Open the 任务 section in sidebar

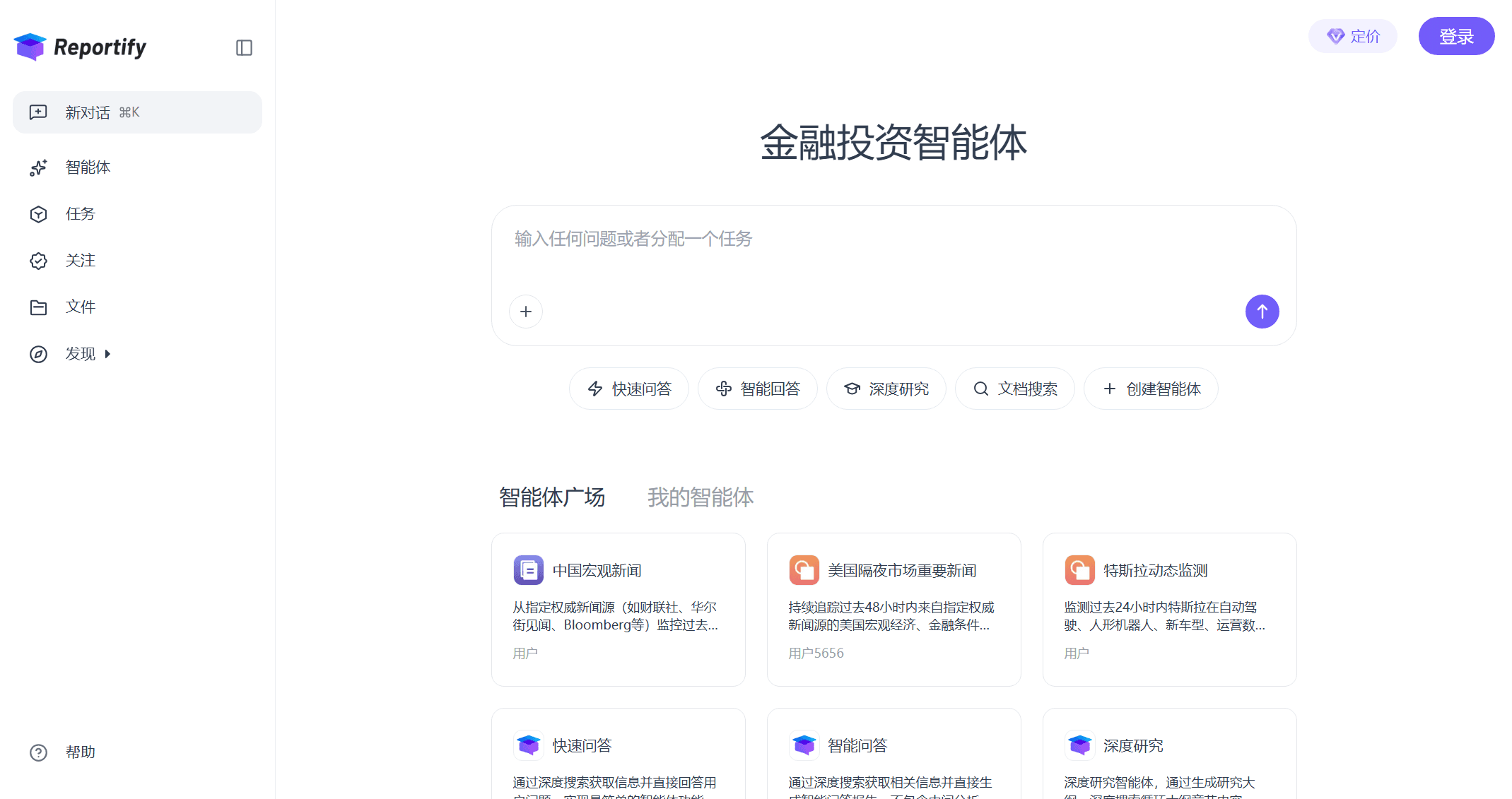tap(80, 214)
